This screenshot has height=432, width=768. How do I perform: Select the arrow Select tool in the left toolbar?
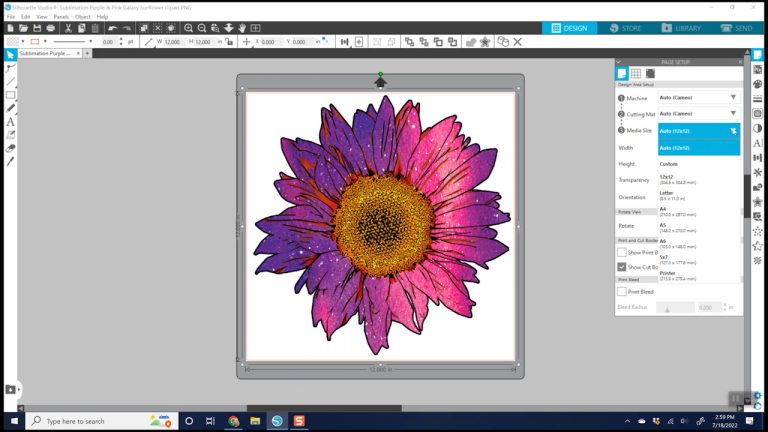point(10,54)
